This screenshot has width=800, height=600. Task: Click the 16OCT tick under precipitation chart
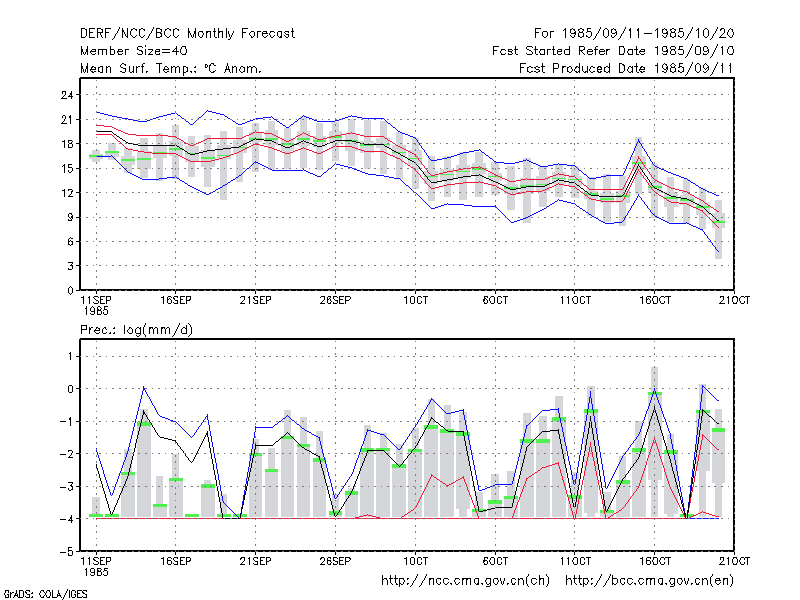[x=655, y=561]
